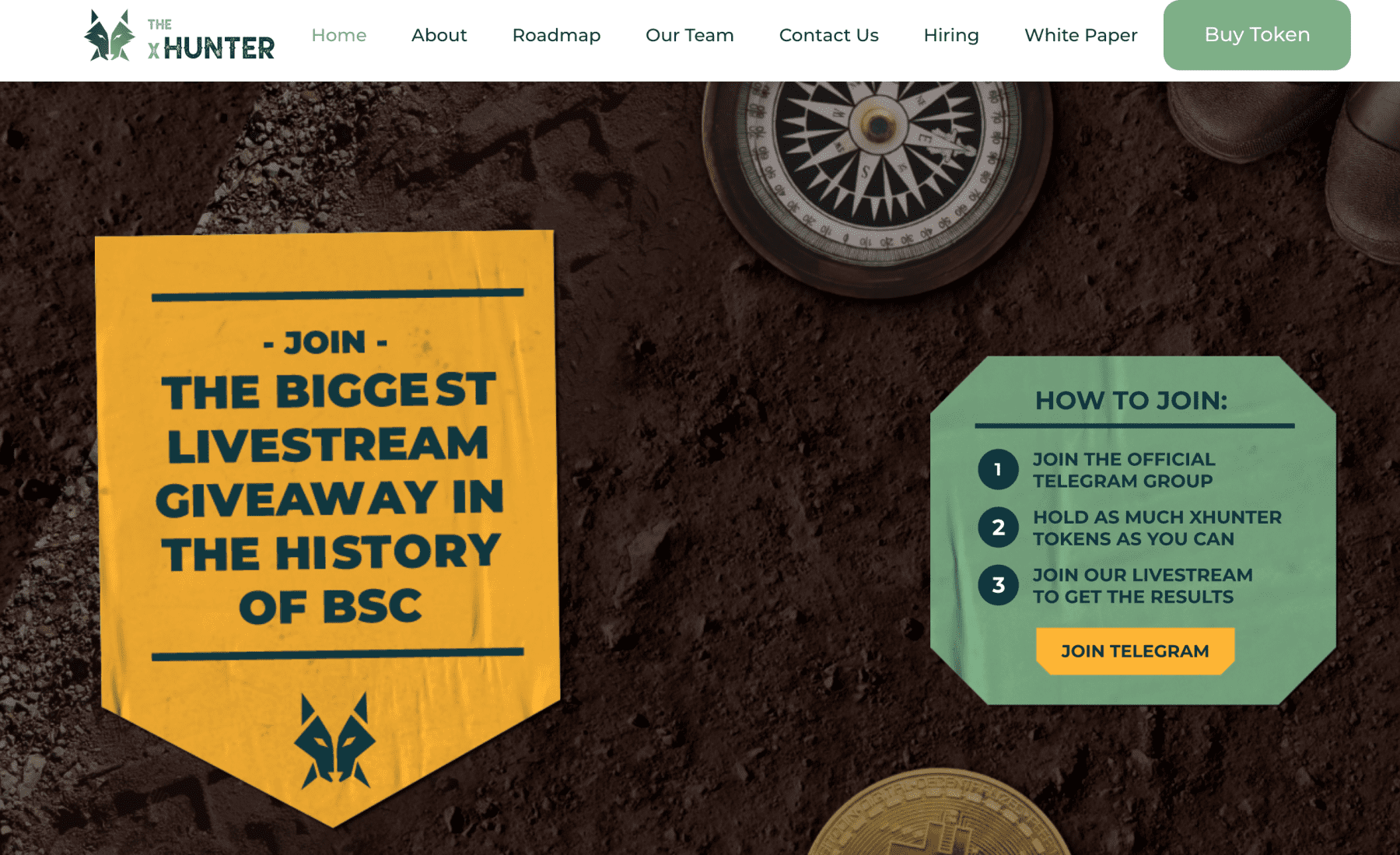
Task: Click the step 2 number circle
Action: pos(998,527)
